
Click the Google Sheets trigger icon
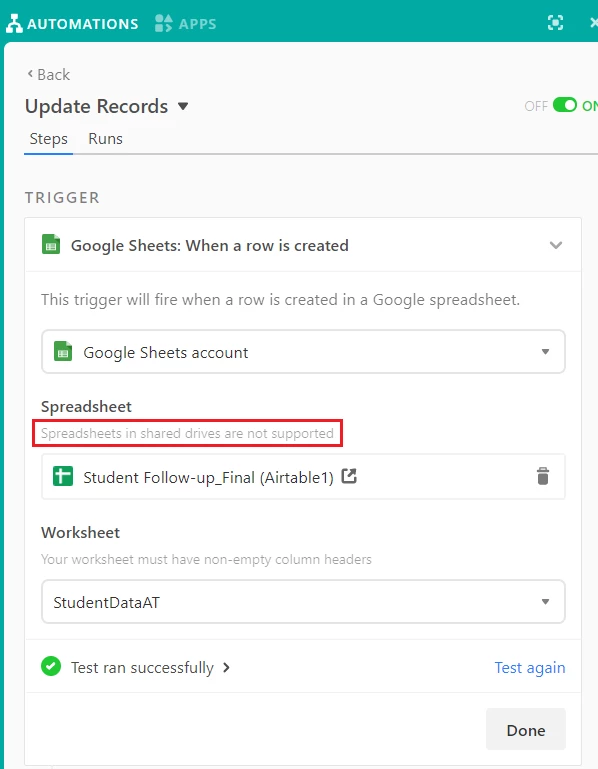point(51,245)
